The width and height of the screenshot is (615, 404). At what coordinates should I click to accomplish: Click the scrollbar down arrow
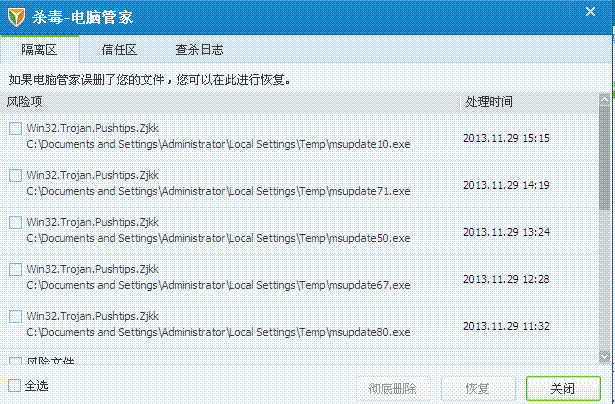pos(606,356)
